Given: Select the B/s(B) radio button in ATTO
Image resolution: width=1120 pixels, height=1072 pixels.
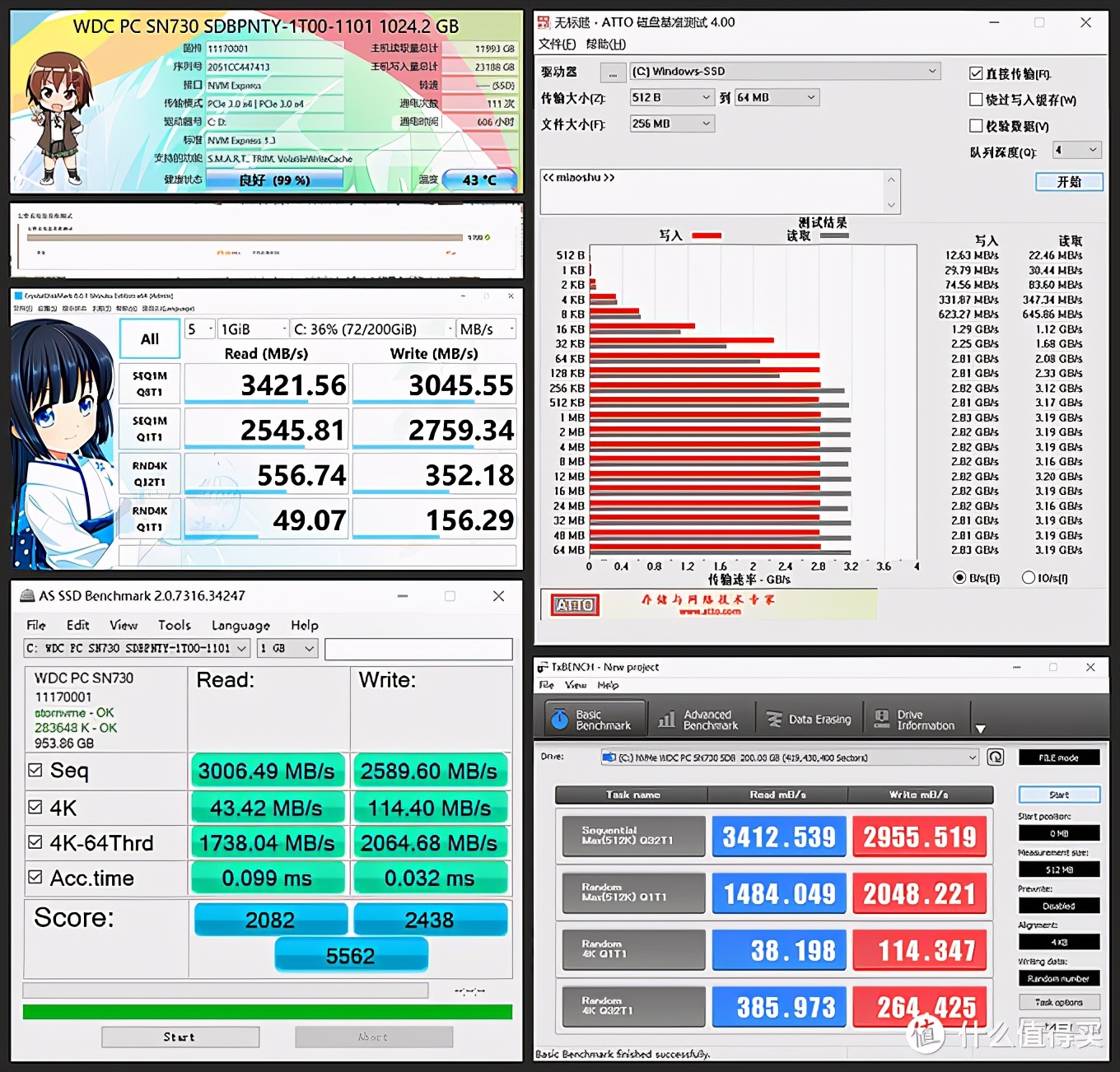Looking at the screenshot, I should coord(959,578).
